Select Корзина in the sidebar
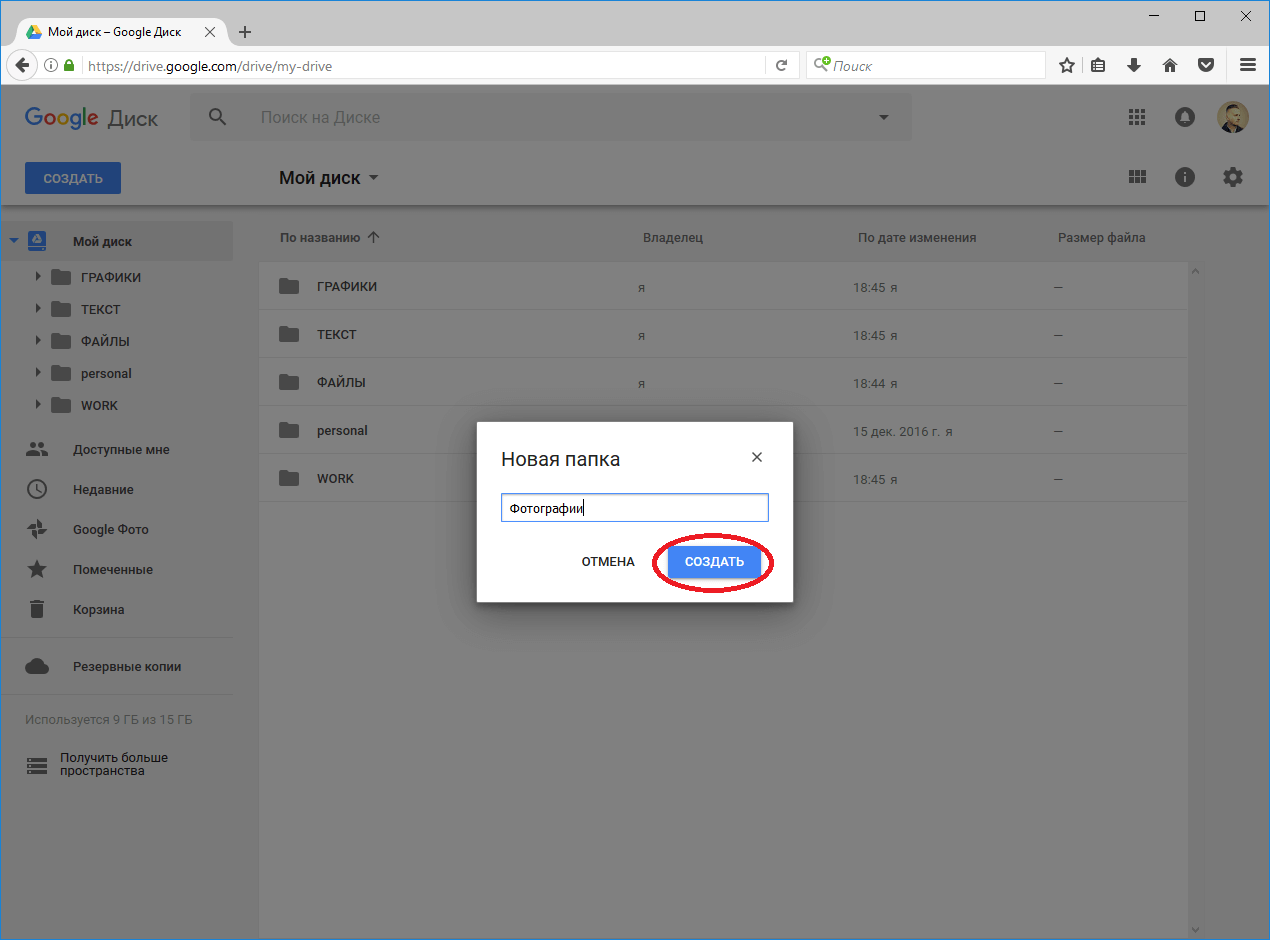The height and width of the screenshot is (940, 1270). coord(98,609)
